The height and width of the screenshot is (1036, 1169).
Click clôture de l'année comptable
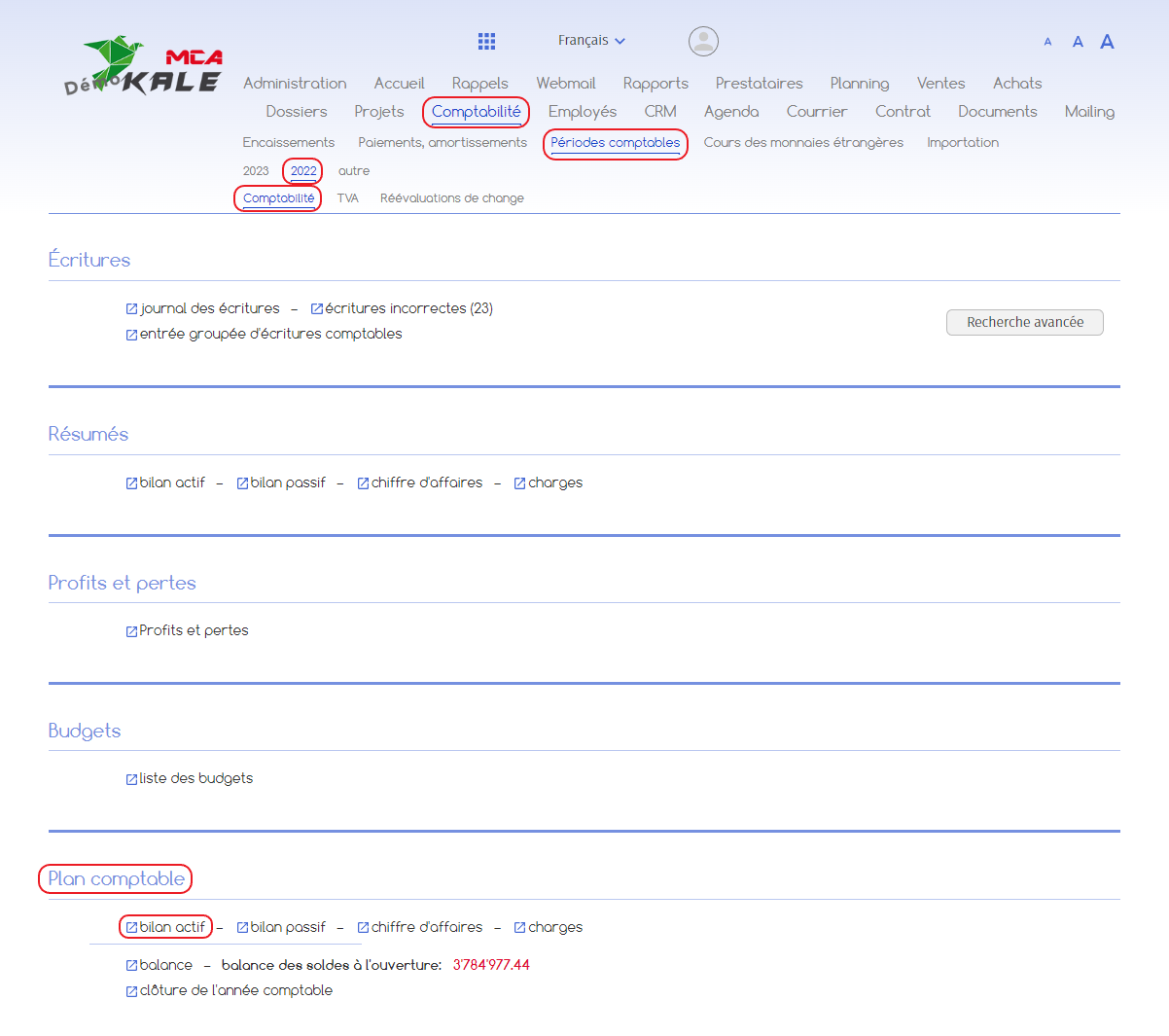tap(235, 990)
